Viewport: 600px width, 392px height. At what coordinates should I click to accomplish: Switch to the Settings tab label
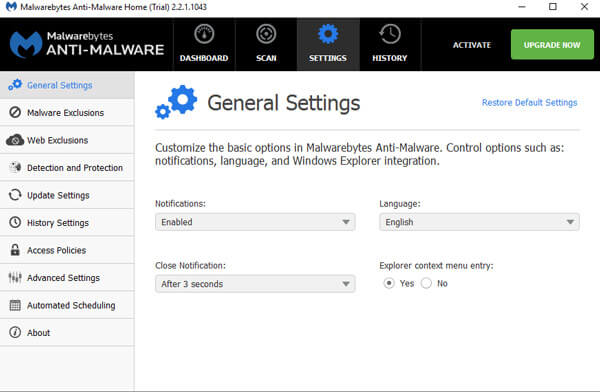point(328,58)
